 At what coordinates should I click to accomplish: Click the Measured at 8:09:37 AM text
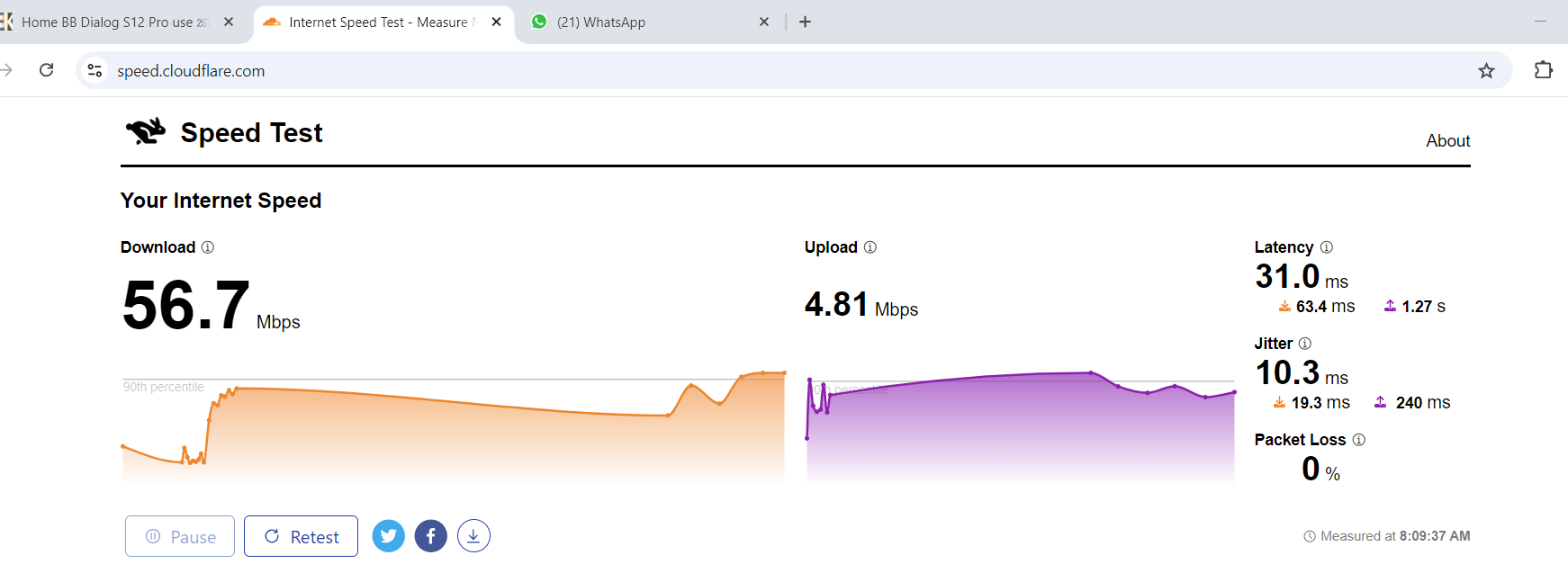click(x=1395, y=536)
